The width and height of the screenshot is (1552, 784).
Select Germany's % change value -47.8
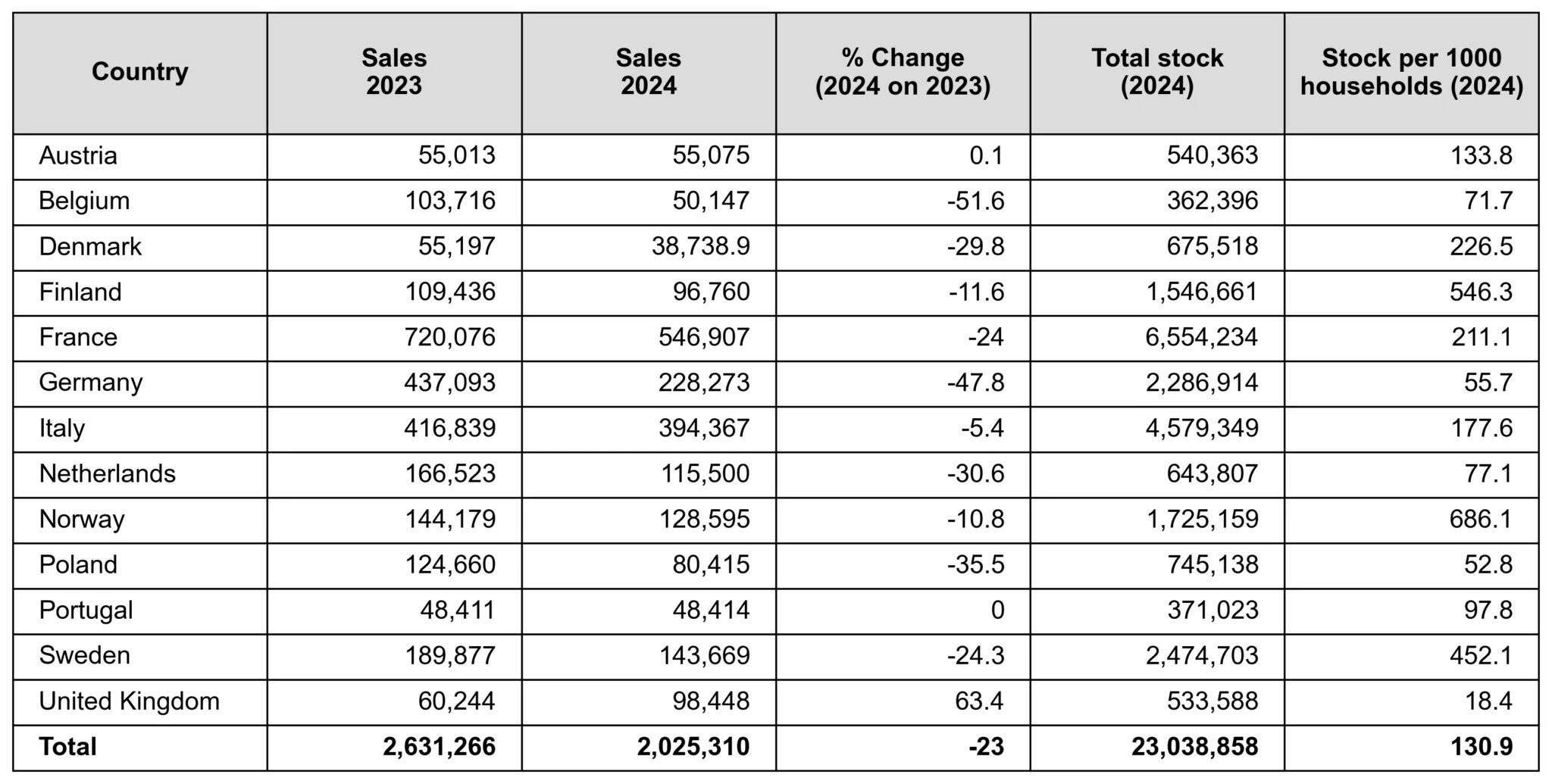(975, 383)
